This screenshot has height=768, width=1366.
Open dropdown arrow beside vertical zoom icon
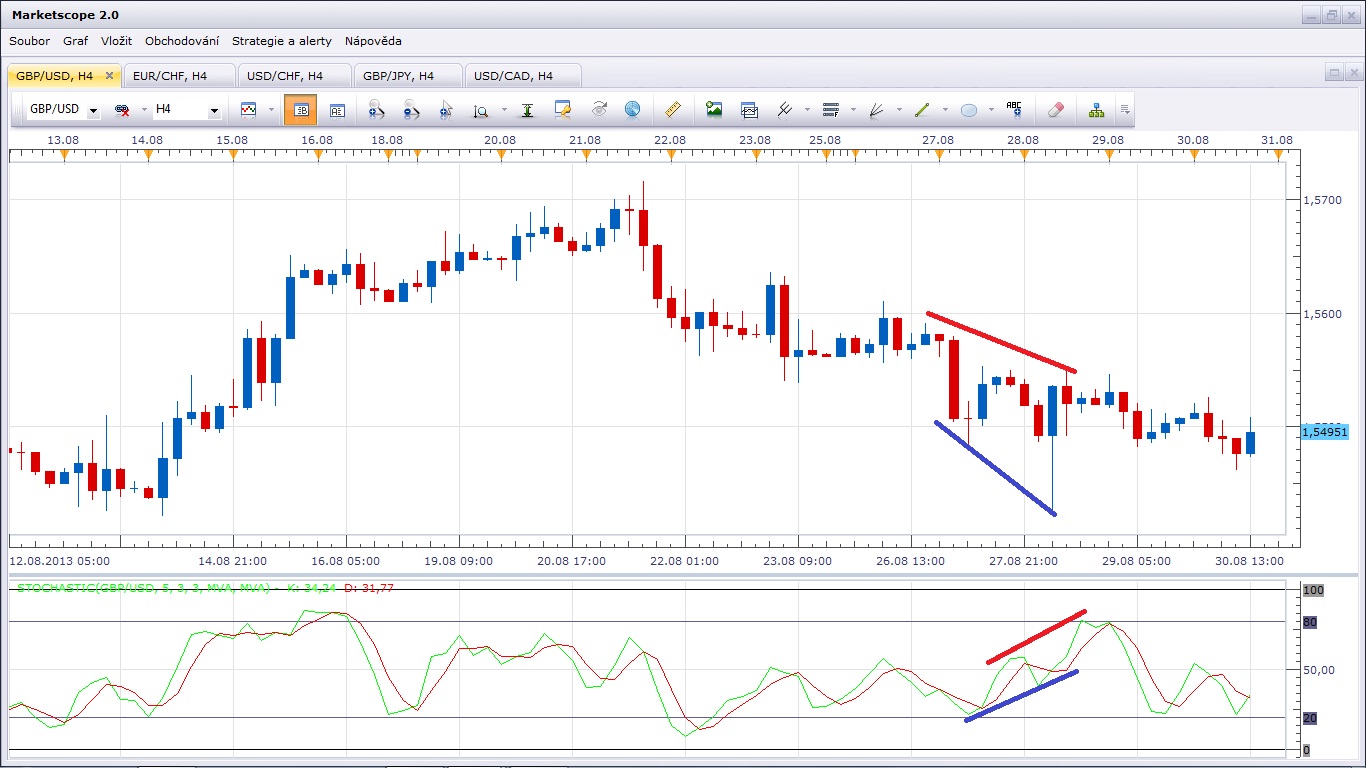[x=504, y=110]
